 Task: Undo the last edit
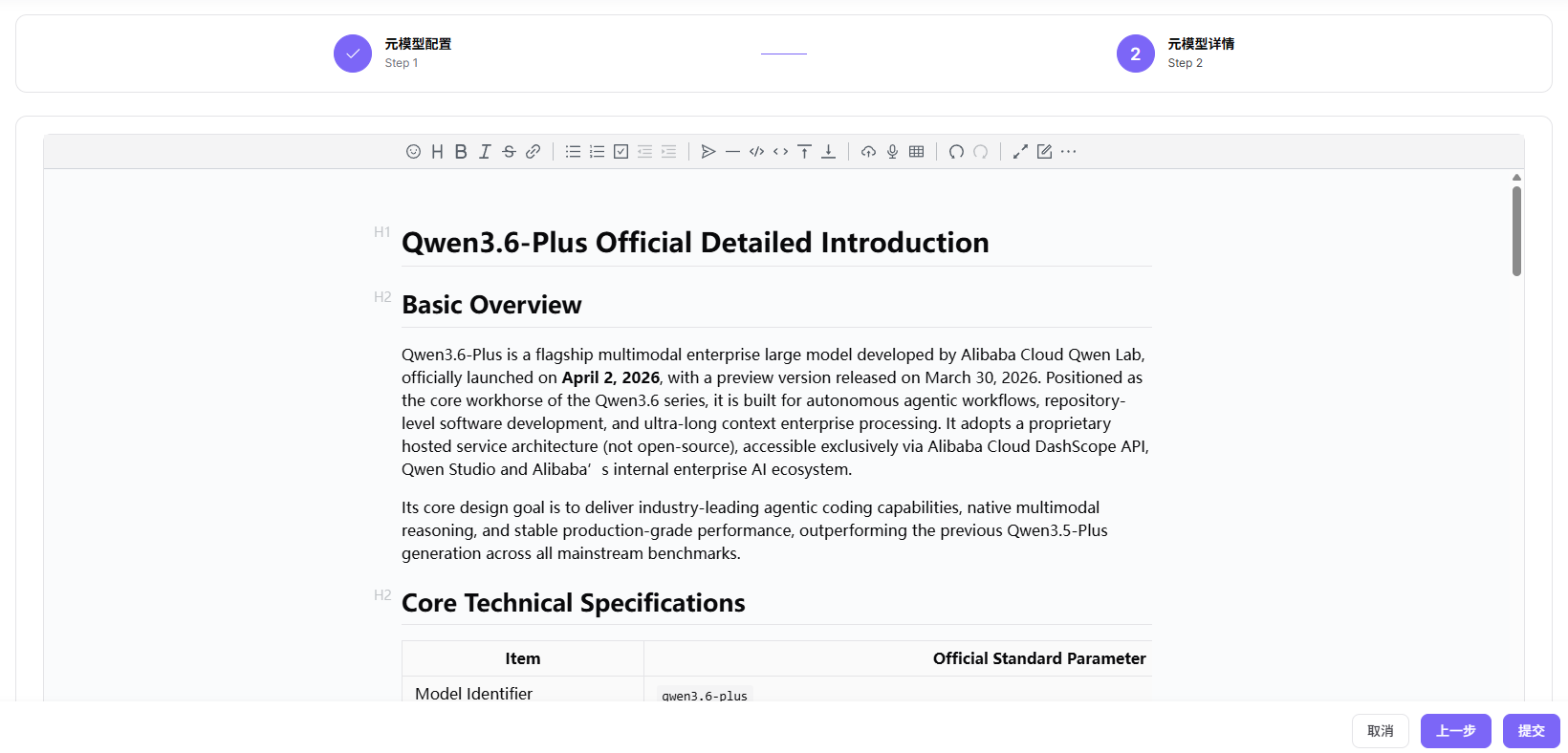(956, 152)
